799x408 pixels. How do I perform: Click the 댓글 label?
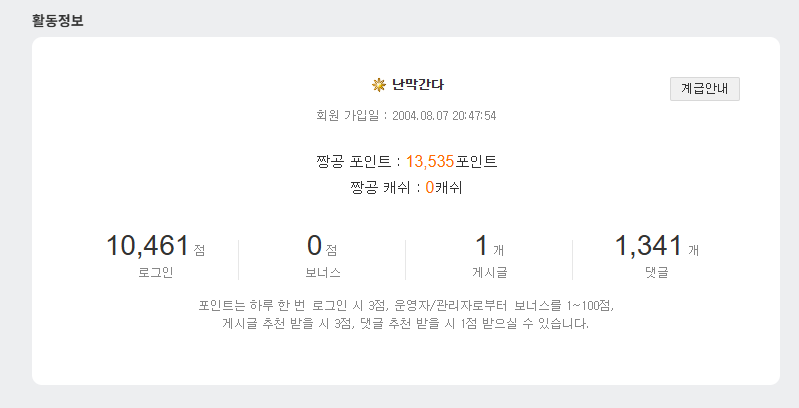(656, 271)
